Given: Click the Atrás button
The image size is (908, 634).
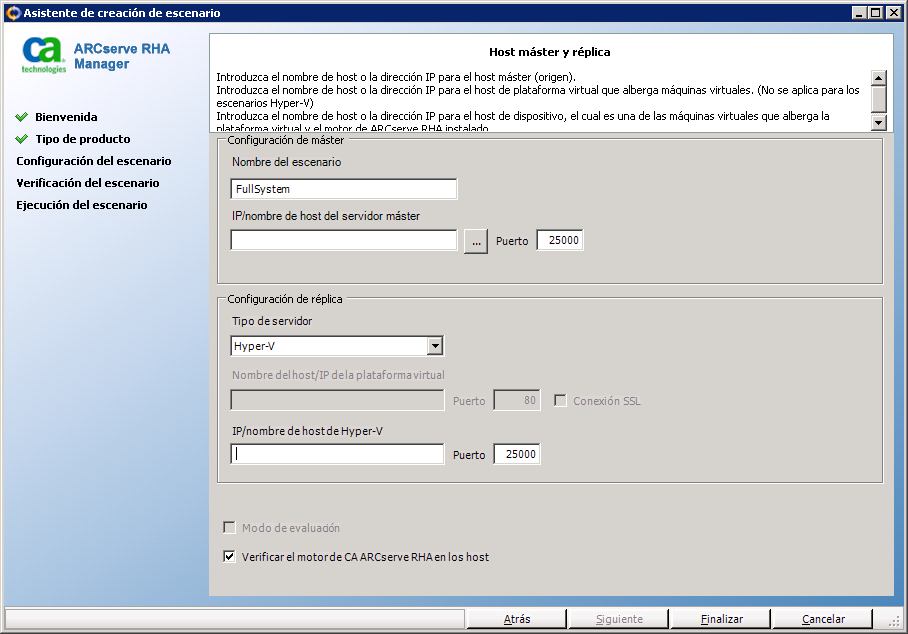Looking at the screenshot, I should (517, 618).
